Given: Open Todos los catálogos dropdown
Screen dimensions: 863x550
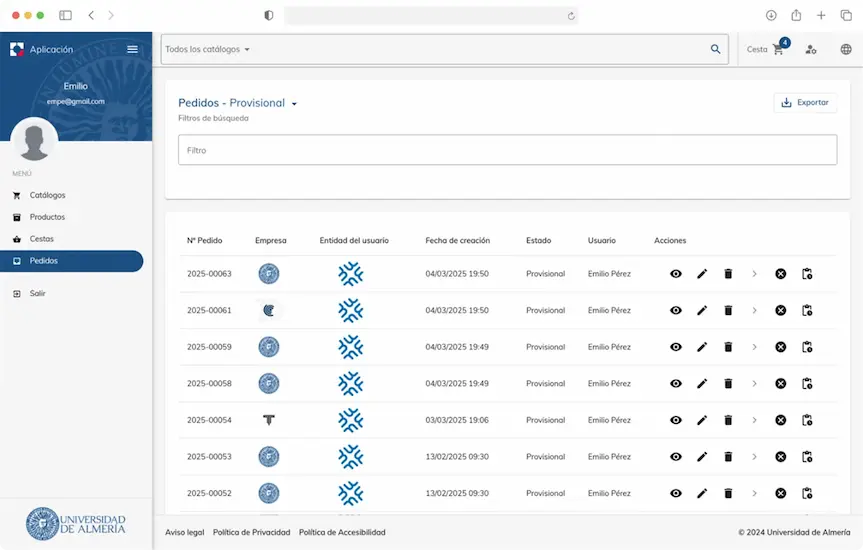Looking at the screenshot, I should [x=207, y=49].
